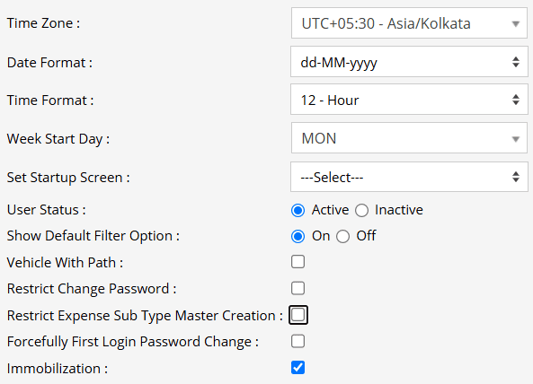
Task: Click the Restrict Change Password label
Action: click(92, 289)
